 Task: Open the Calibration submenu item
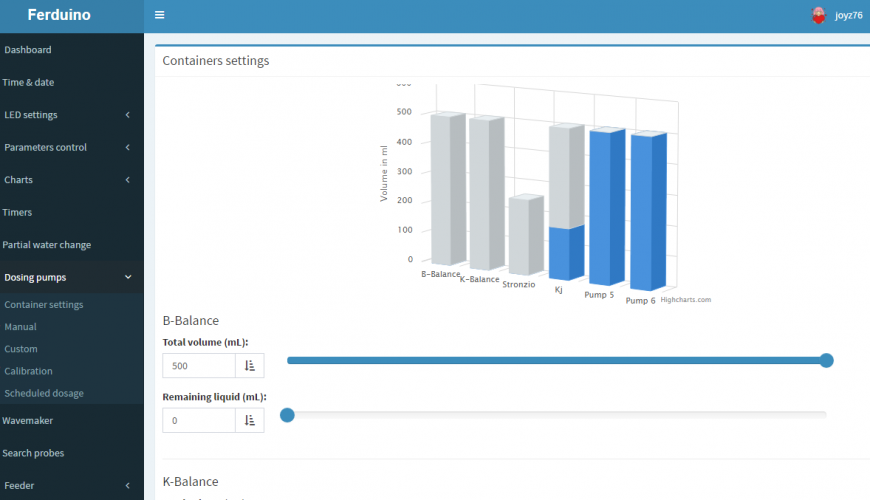point(29,371)
